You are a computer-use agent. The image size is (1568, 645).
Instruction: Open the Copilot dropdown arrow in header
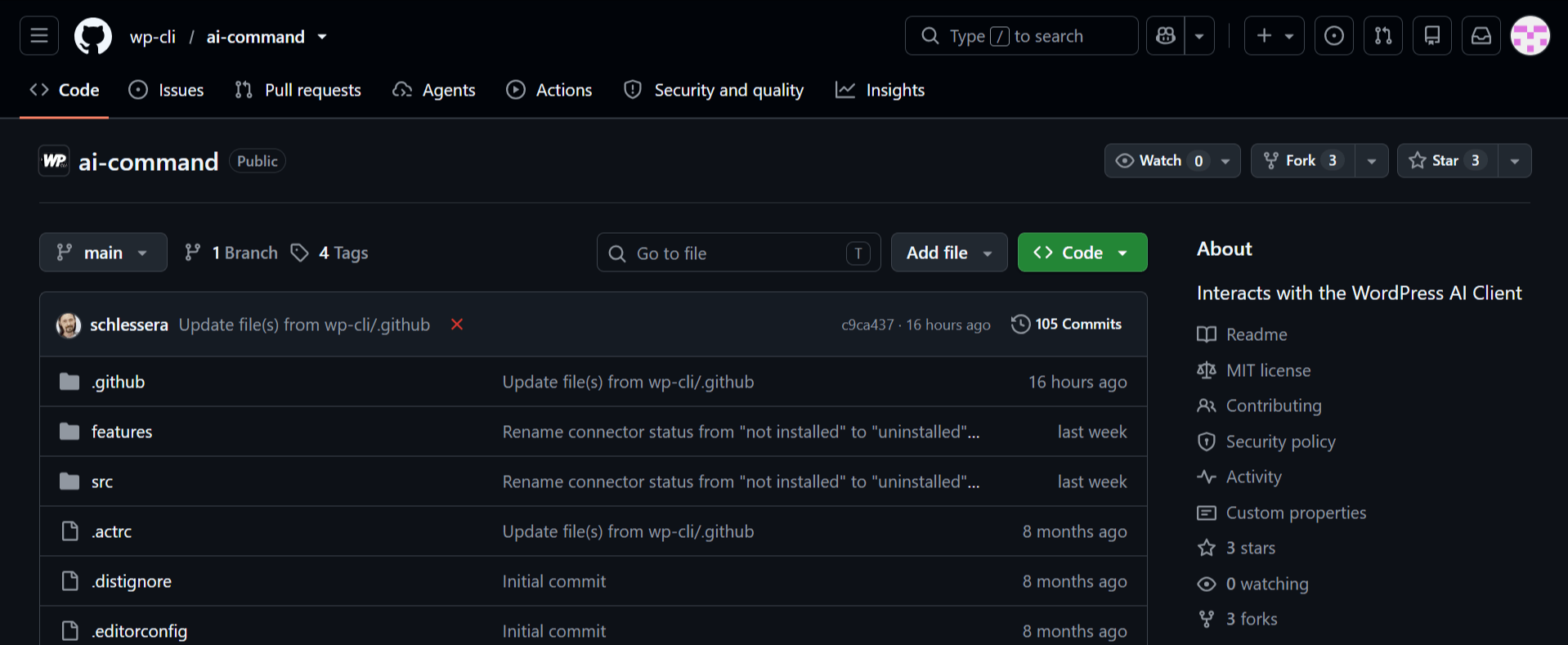[1199, 36]
